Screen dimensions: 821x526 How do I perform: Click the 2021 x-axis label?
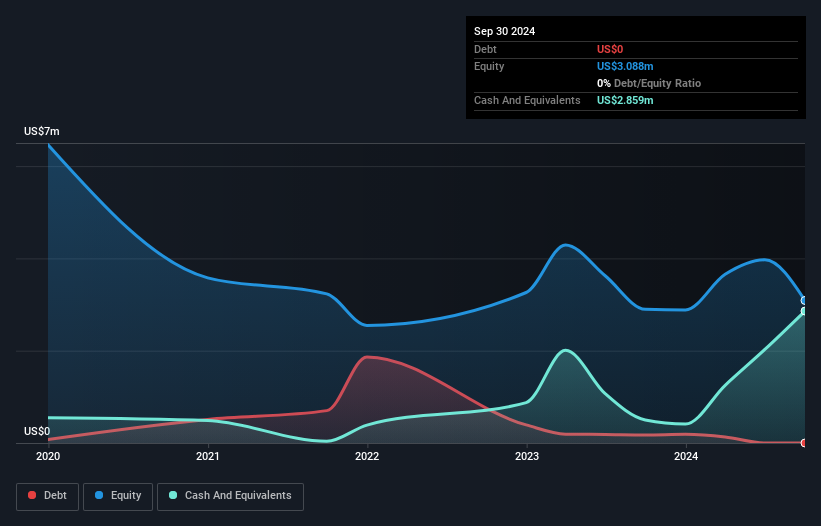(208, 456)
